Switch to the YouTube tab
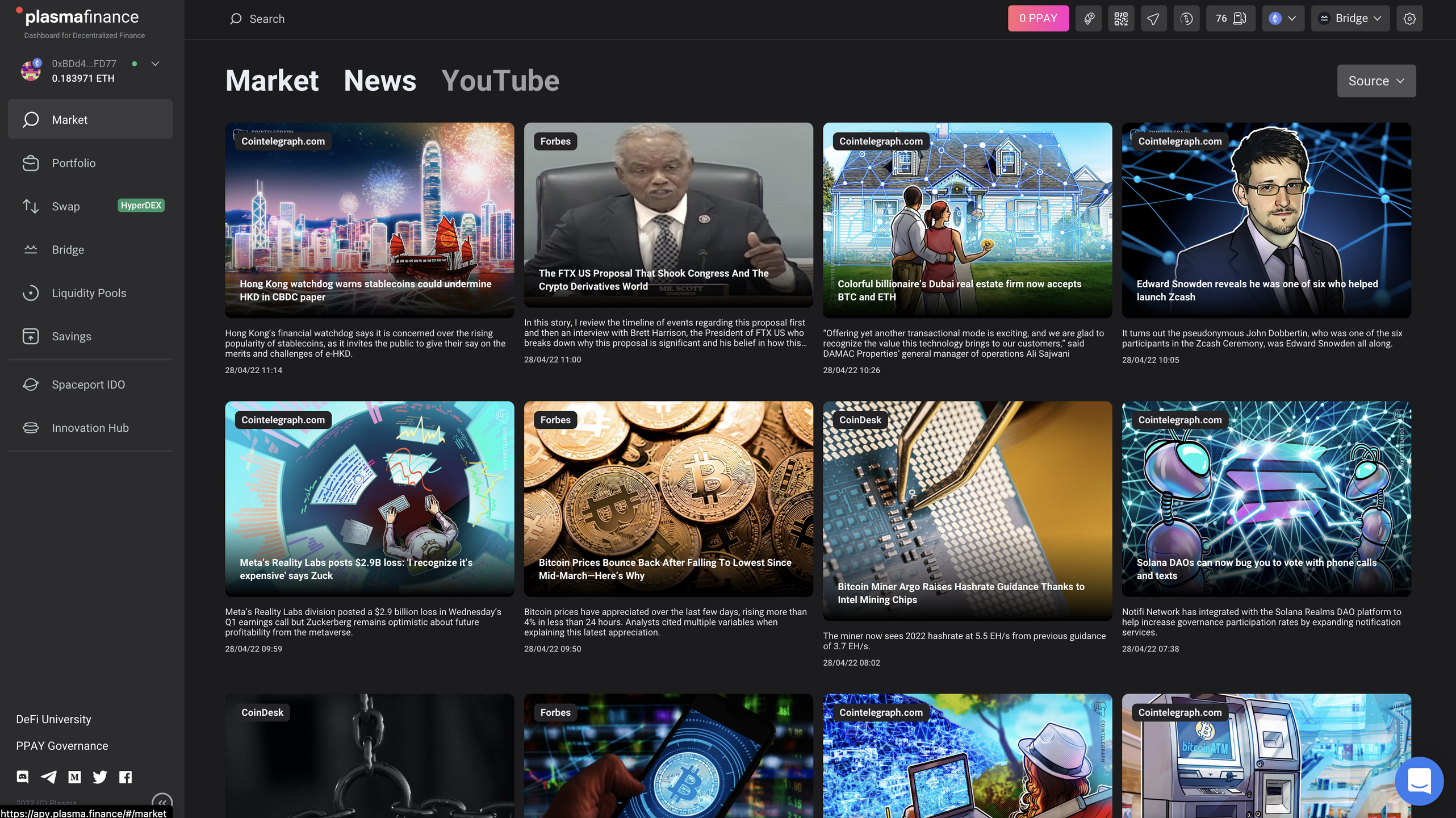Image resolution: width=1456 pixels, height=818 pixels. [x=500, y=81]
